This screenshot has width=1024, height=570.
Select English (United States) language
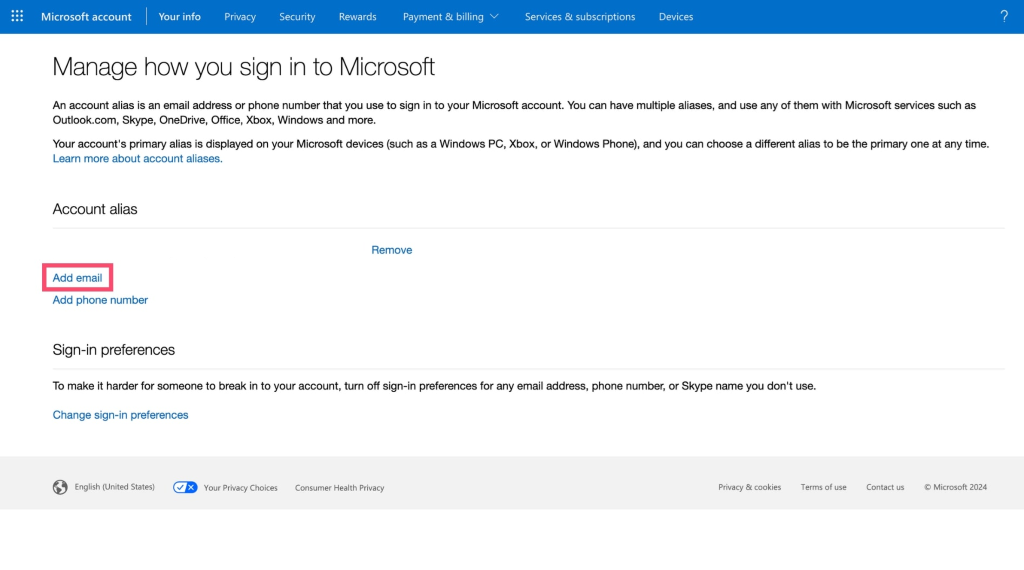point(114,486)
